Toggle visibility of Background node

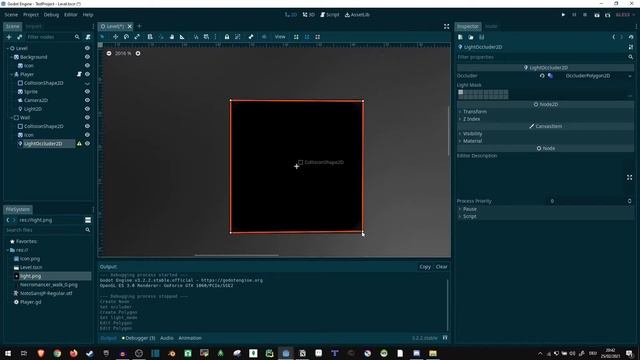[87, 57]
